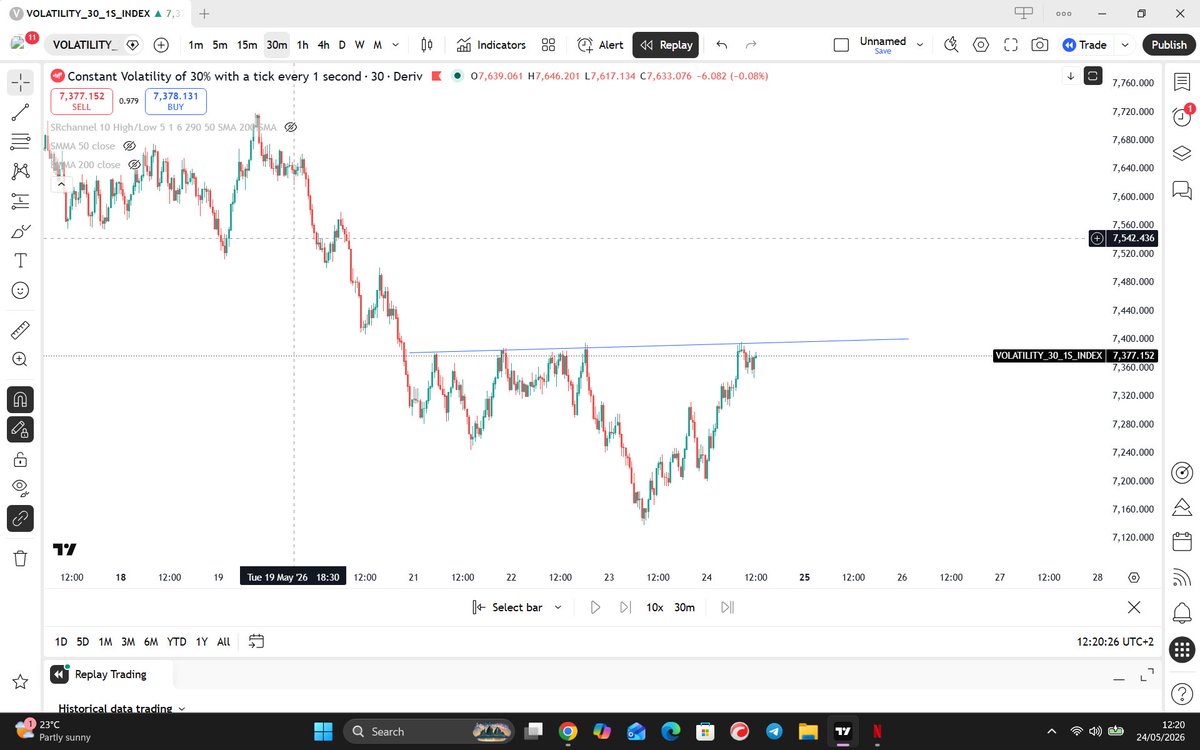Select the 1M date range
Image resolution: width=1200 pixels, height=750 pixels.
(105, 642)
